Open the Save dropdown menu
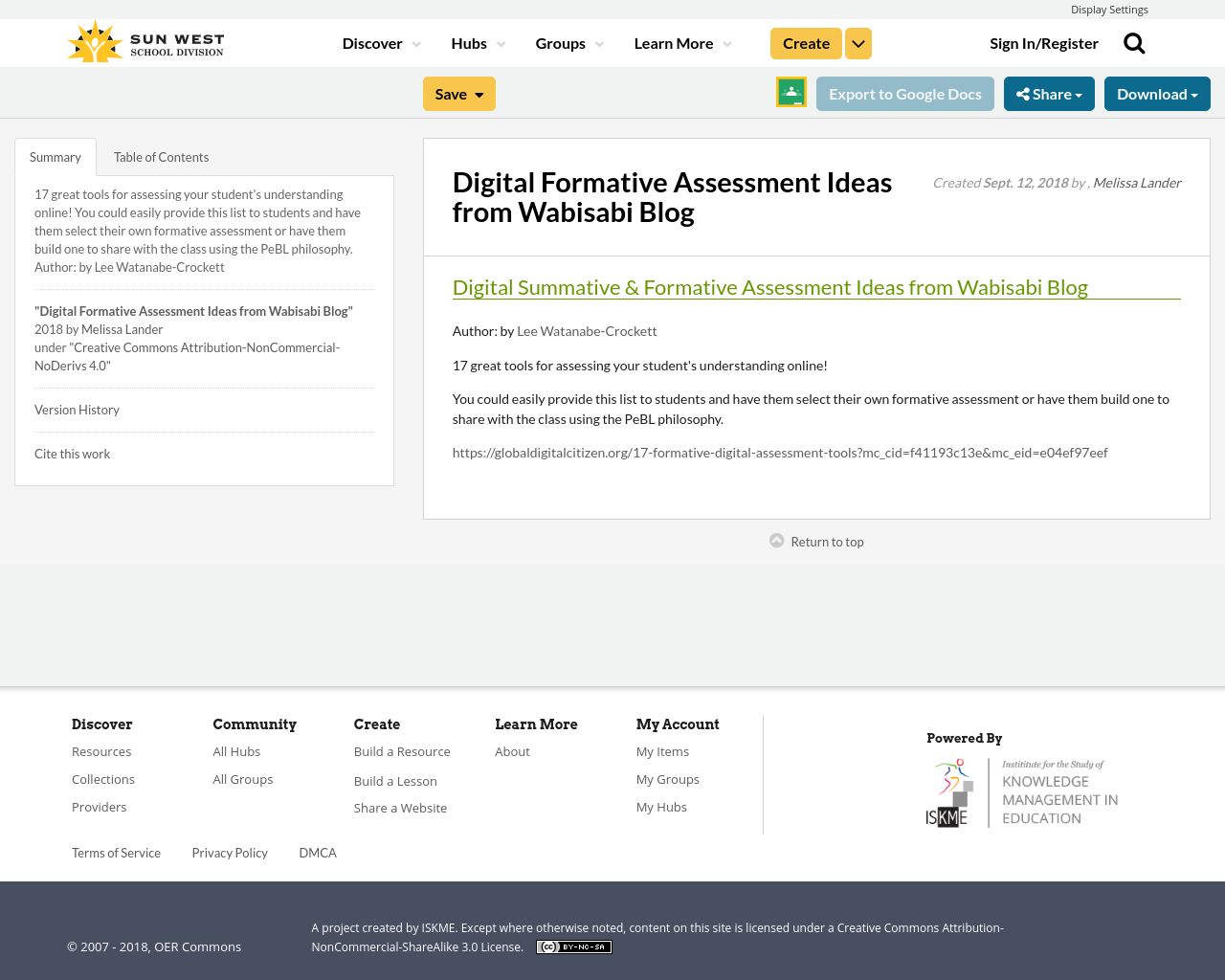 458,92
